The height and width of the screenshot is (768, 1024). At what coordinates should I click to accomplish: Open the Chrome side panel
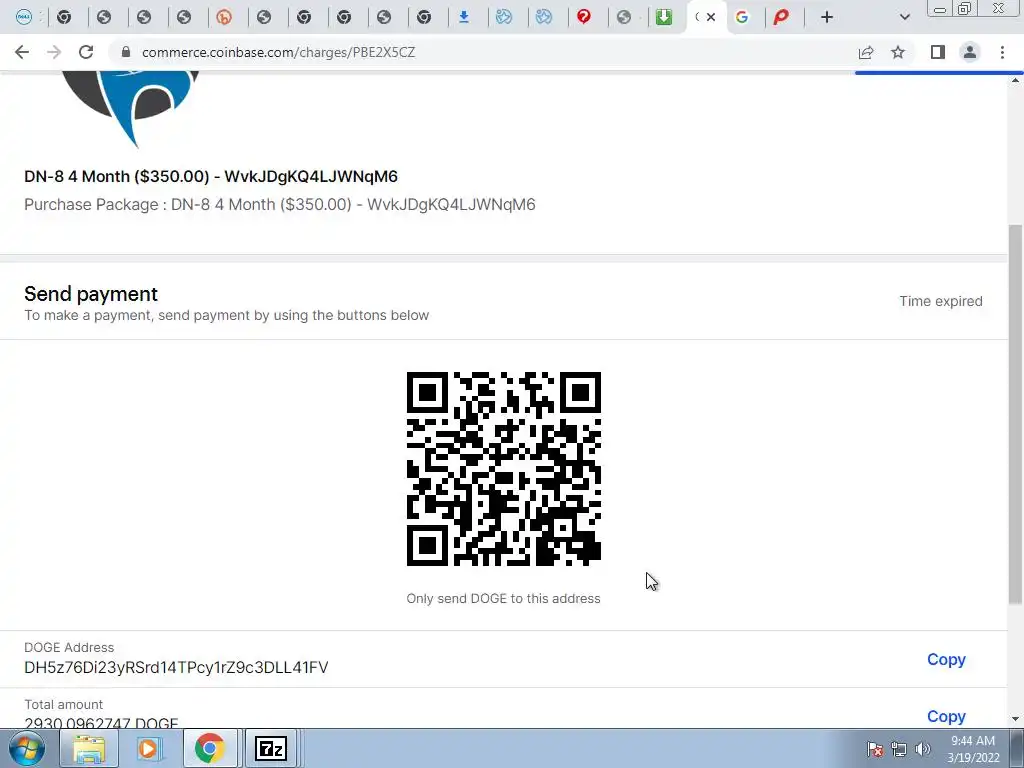938,52
